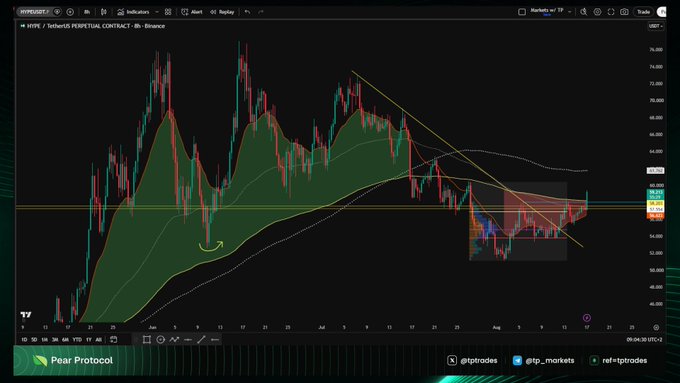Open the layout setup square icon
The width and height of the screenshot is (680, 383).
[x=522, y=12]
